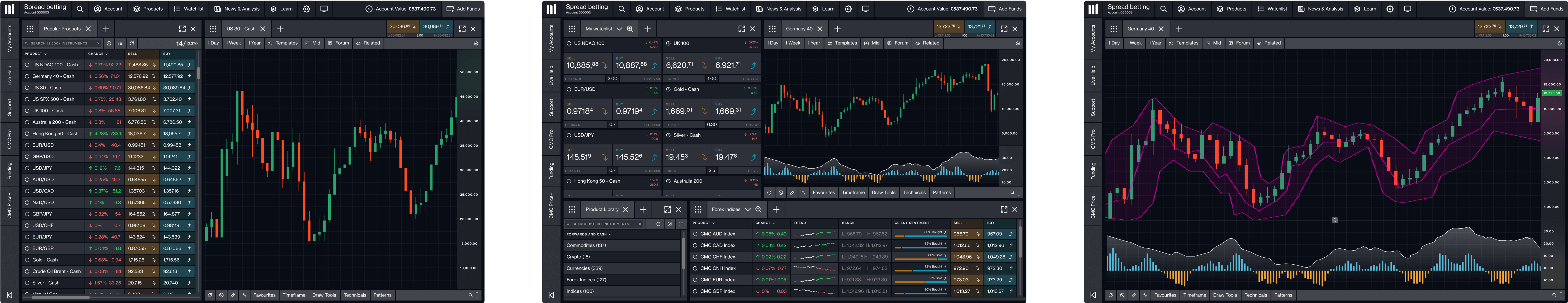This screenshot has height=303, width=1568.
Task: Toggle Related view on US 30 chart
Action: [x=368, y=43]
